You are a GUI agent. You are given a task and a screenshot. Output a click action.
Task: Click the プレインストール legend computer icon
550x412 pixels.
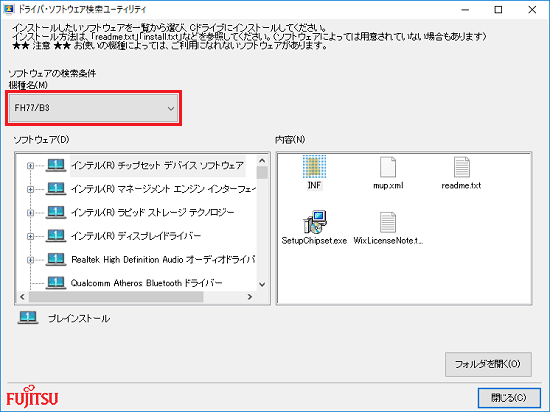pyautogui.click(x=28, y=318)
